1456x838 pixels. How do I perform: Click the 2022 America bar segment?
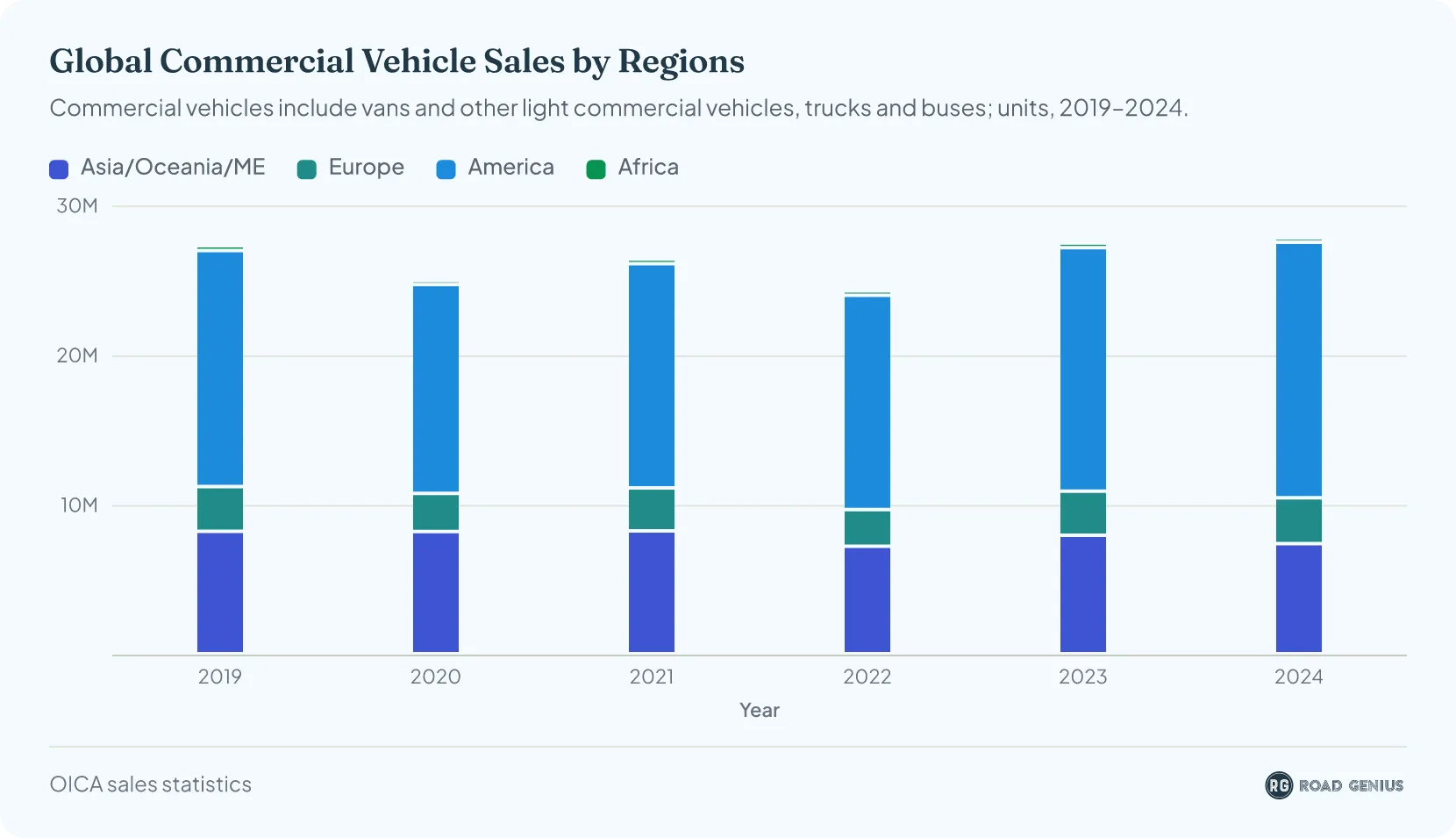(867, 403)
